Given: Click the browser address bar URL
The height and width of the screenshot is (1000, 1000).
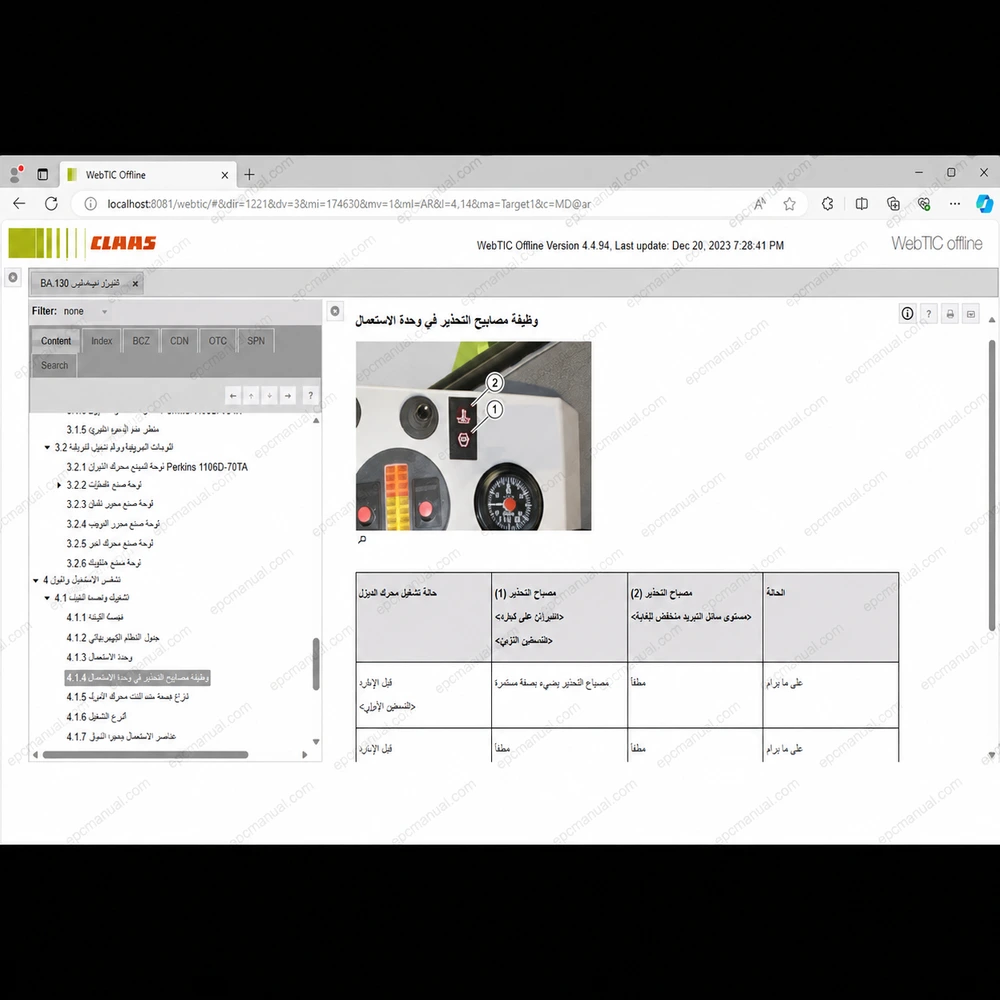Looking at the screenshot, I should tap(349, 204).
